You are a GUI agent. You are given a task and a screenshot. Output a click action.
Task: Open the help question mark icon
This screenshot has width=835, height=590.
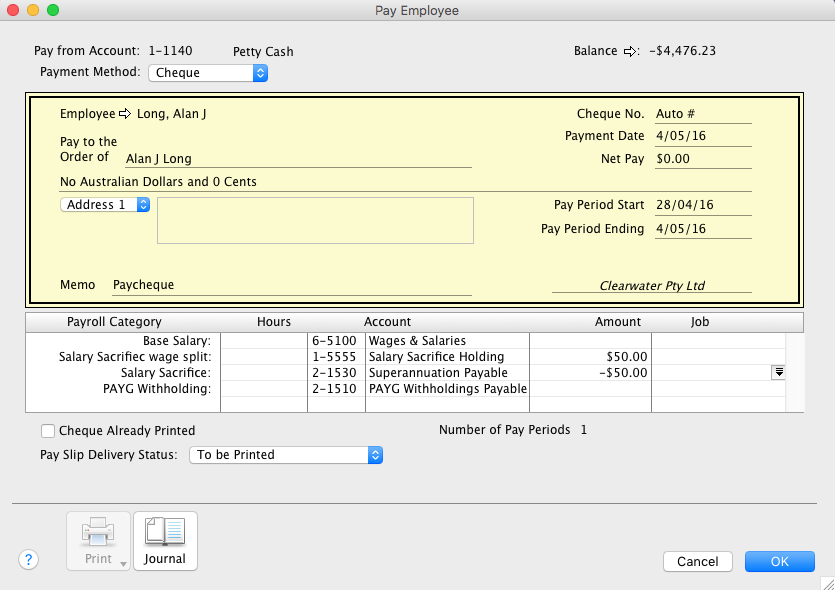[28, 560]
